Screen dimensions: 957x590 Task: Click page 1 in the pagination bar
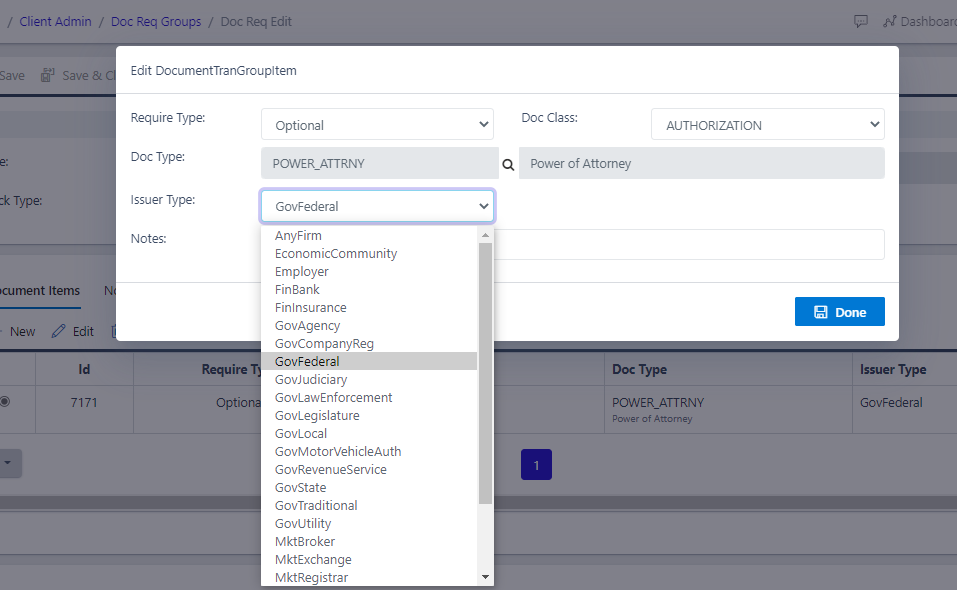click(x=536, y=464)
